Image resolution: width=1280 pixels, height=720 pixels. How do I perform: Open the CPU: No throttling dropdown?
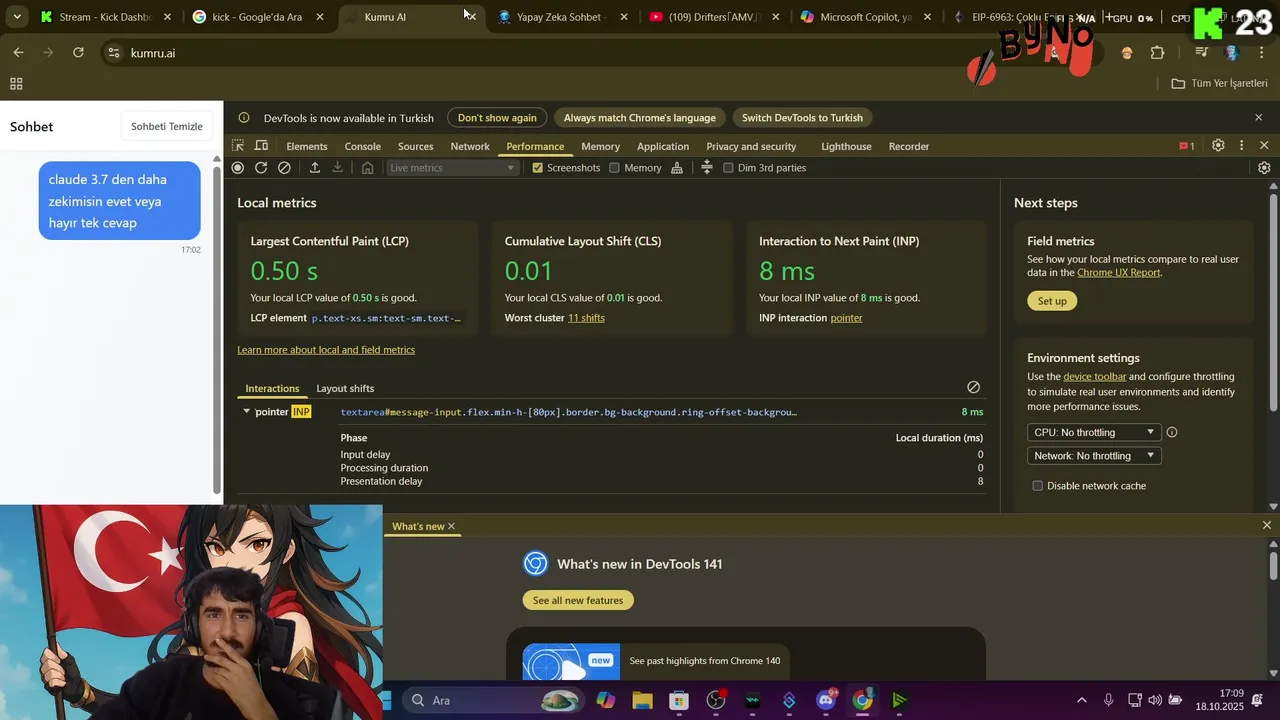1094,433
